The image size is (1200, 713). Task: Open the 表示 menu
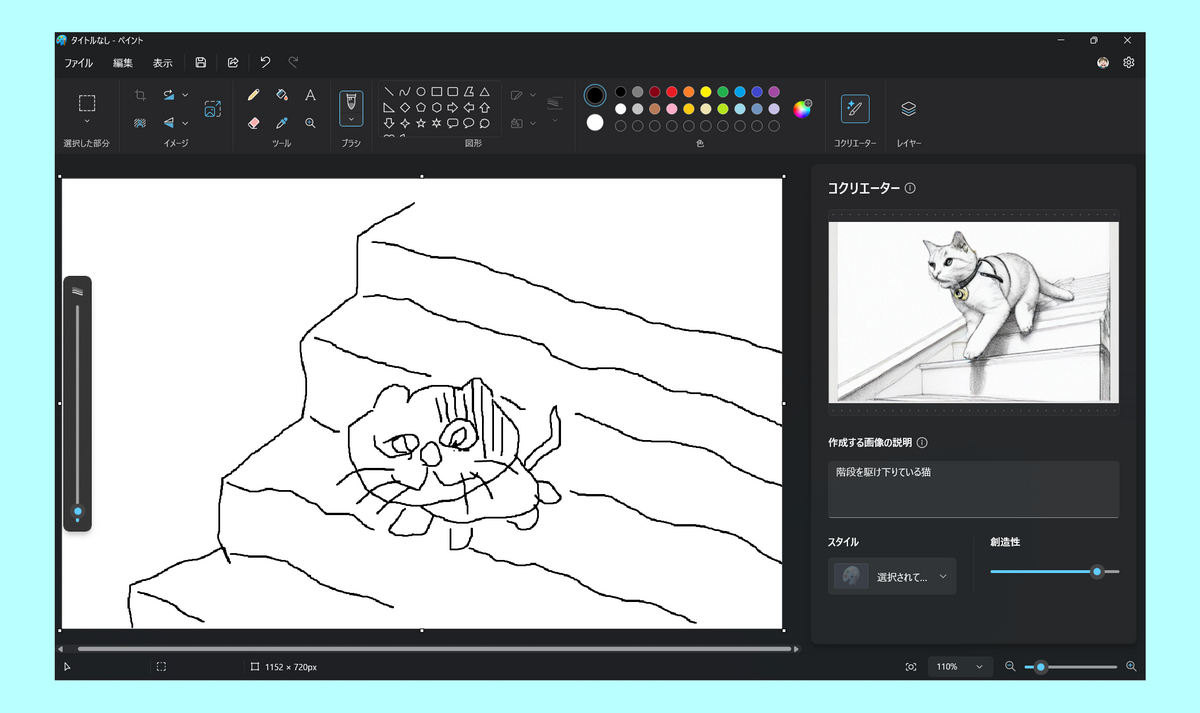[x=163, y=63]
